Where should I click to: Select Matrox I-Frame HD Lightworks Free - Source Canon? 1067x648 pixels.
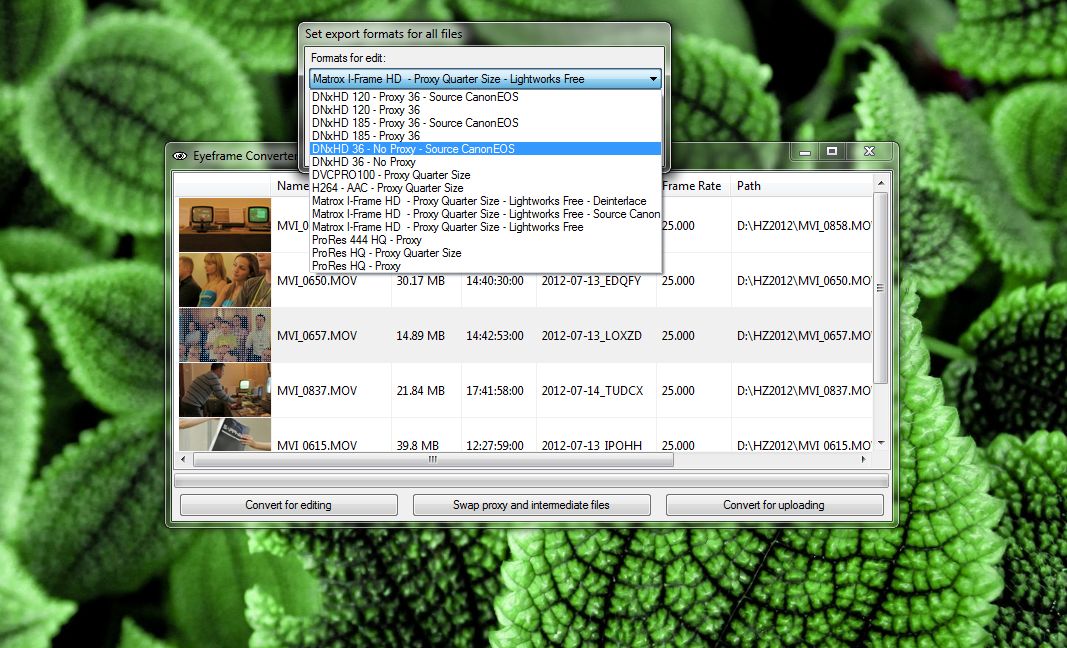click(485, 214)
